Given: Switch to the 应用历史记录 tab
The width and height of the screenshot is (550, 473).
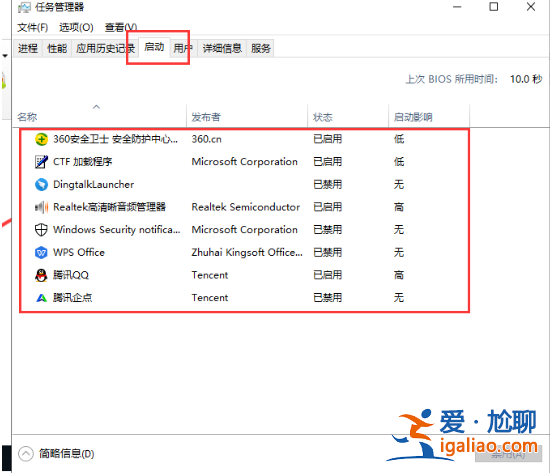Looking at the screenshot, I should coord(105,48).
